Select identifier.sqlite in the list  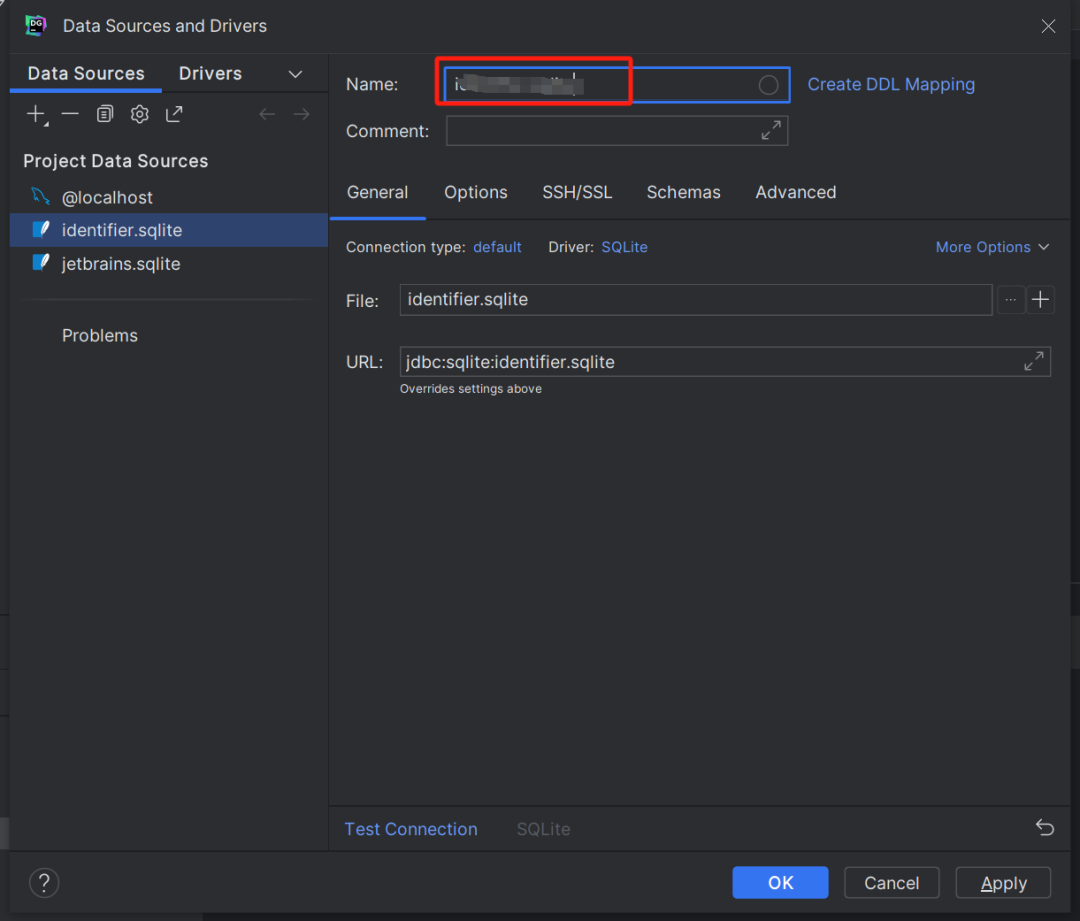(169, 230)
